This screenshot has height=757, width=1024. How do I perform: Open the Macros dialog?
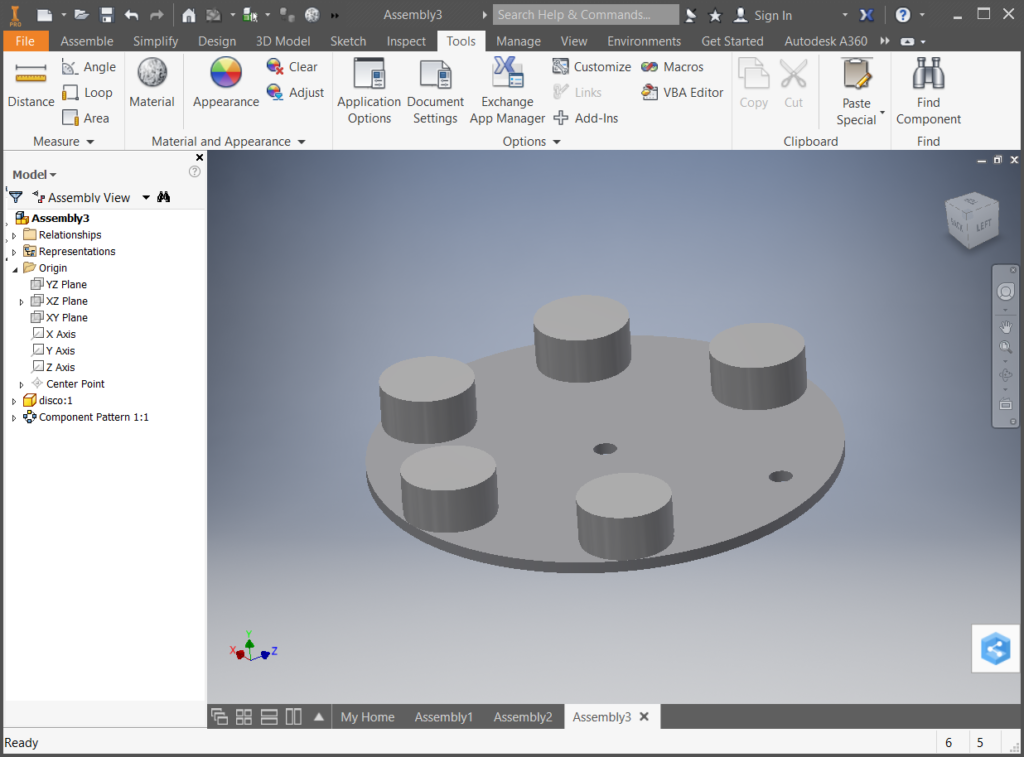point(673,67)
